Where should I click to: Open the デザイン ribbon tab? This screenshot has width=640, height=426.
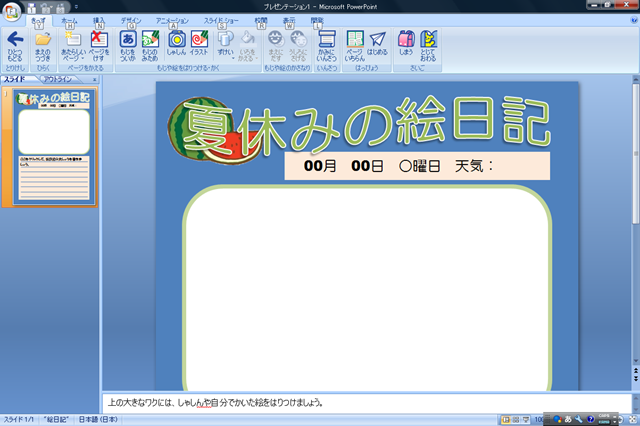click(131, 20)
